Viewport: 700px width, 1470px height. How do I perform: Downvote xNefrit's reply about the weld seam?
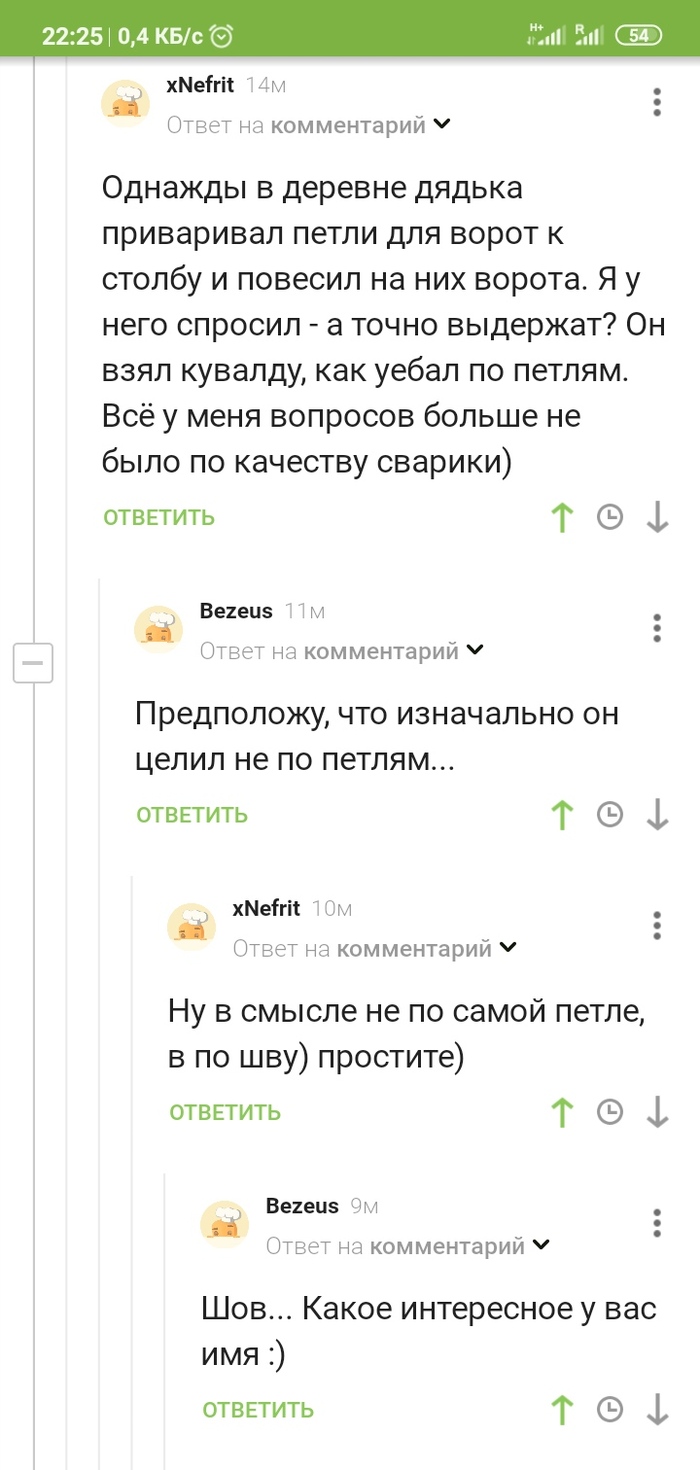tap(657, 1111)
